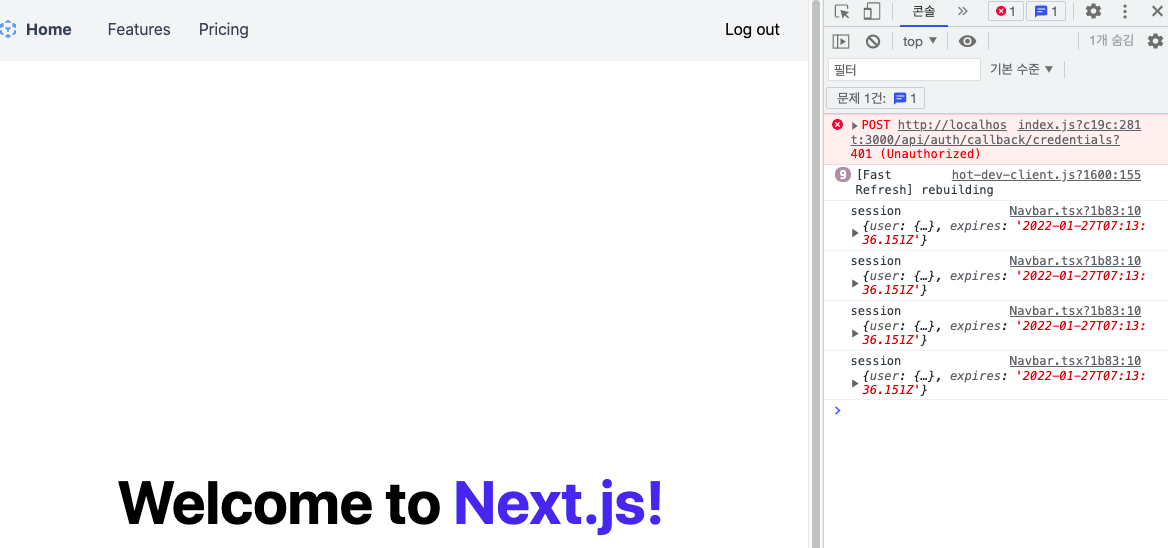This screenshot has height=548, width=1168.
Task: Open the index.js?c19c:281 source link
Action: 1079,125
